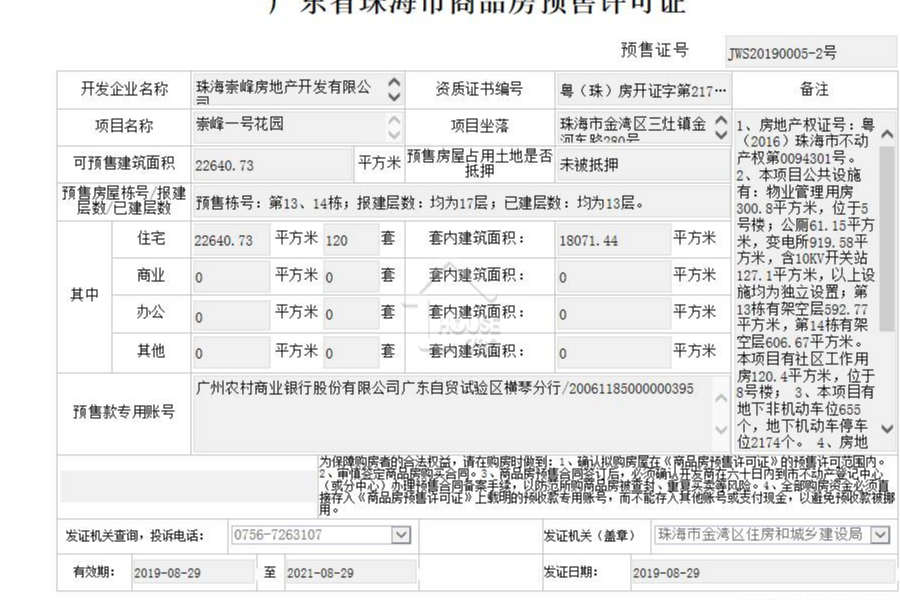Click the mortgage status field 未被抵押
900x600 pixels.
click(643, 165)
